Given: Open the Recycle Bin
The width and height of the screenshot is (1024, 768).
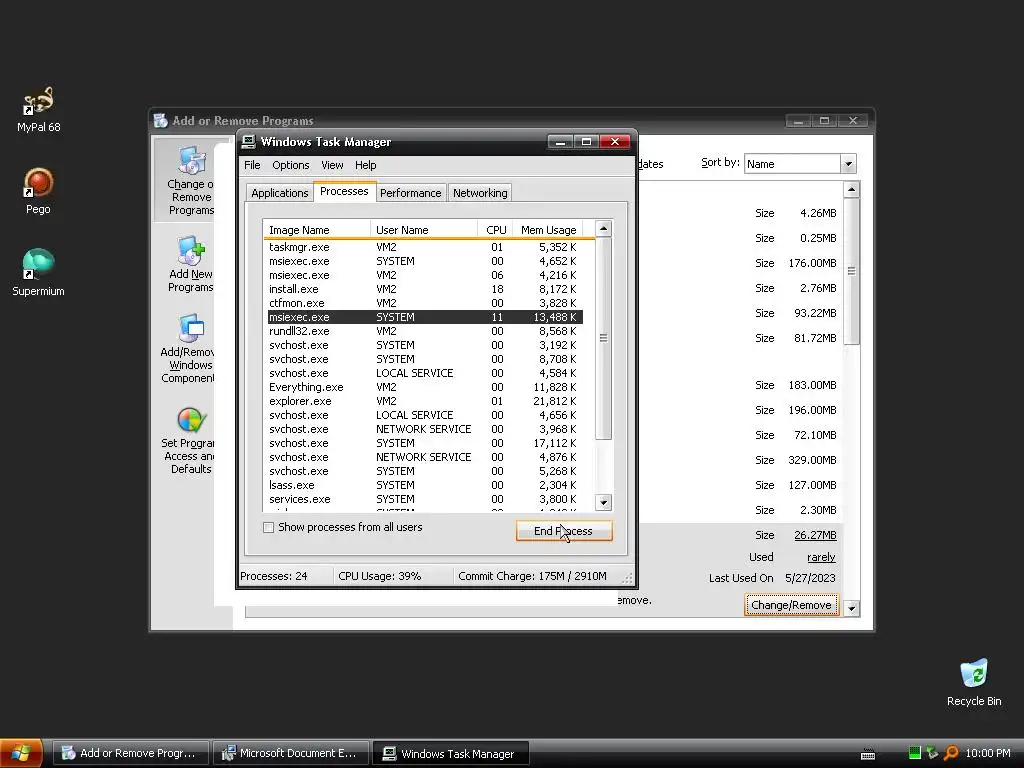Looking at the screenshot, I should (974, 682).
